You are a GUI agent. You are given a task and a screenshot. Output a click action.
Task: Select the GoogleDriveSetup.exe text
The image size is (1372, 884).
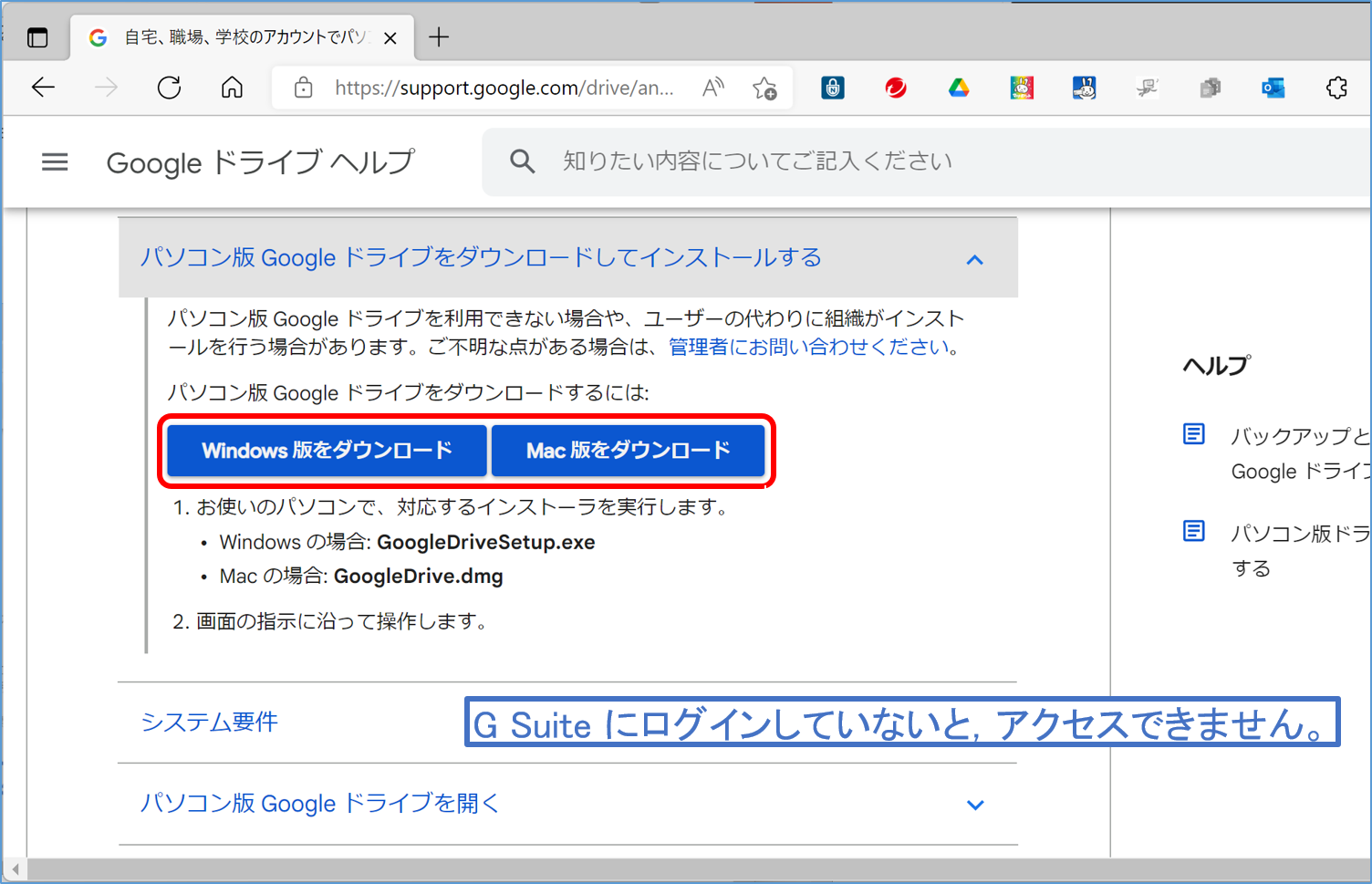(486, 543)
